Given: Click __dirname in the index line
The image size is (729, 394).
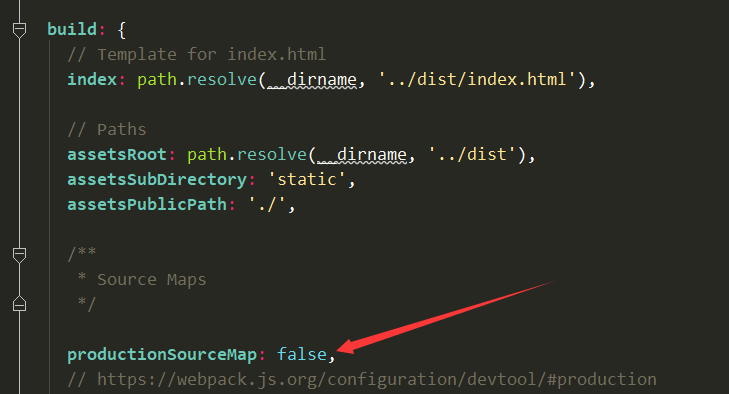Looking at the screenshot, I should coord(311,80).
